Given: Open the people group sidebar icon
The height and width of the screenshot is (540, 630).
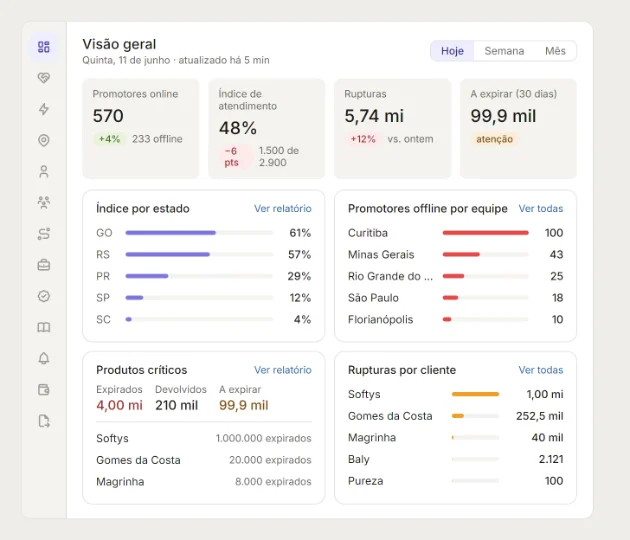Looking at the screenshot, I should click(x=44, y=202).
